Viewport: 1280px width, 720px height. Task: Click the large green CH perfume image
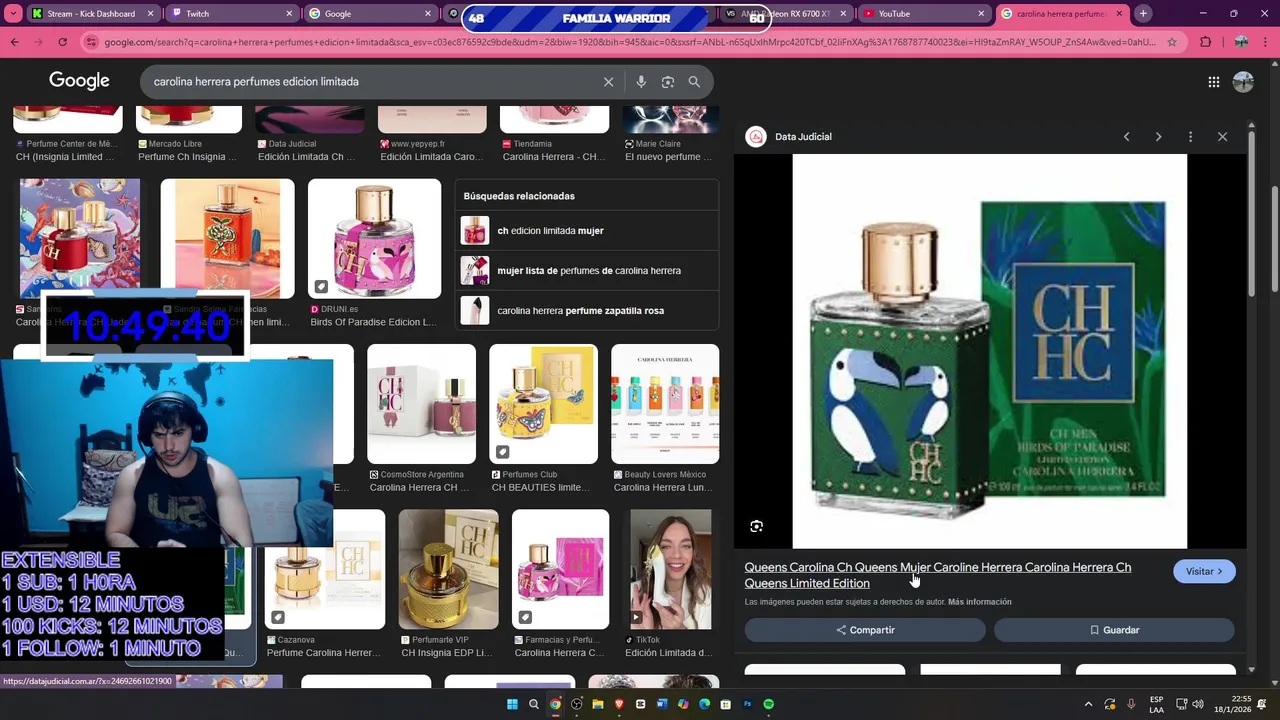990,351
